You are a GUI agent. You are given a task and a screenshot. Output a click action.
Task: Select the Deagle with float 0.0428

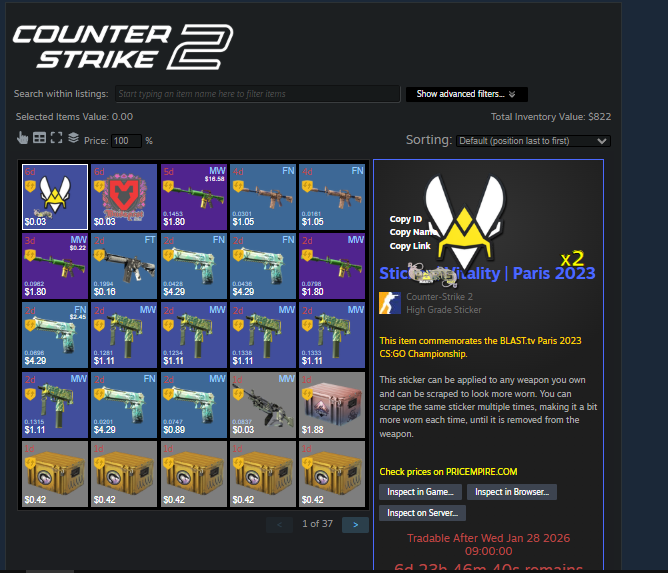193,266
